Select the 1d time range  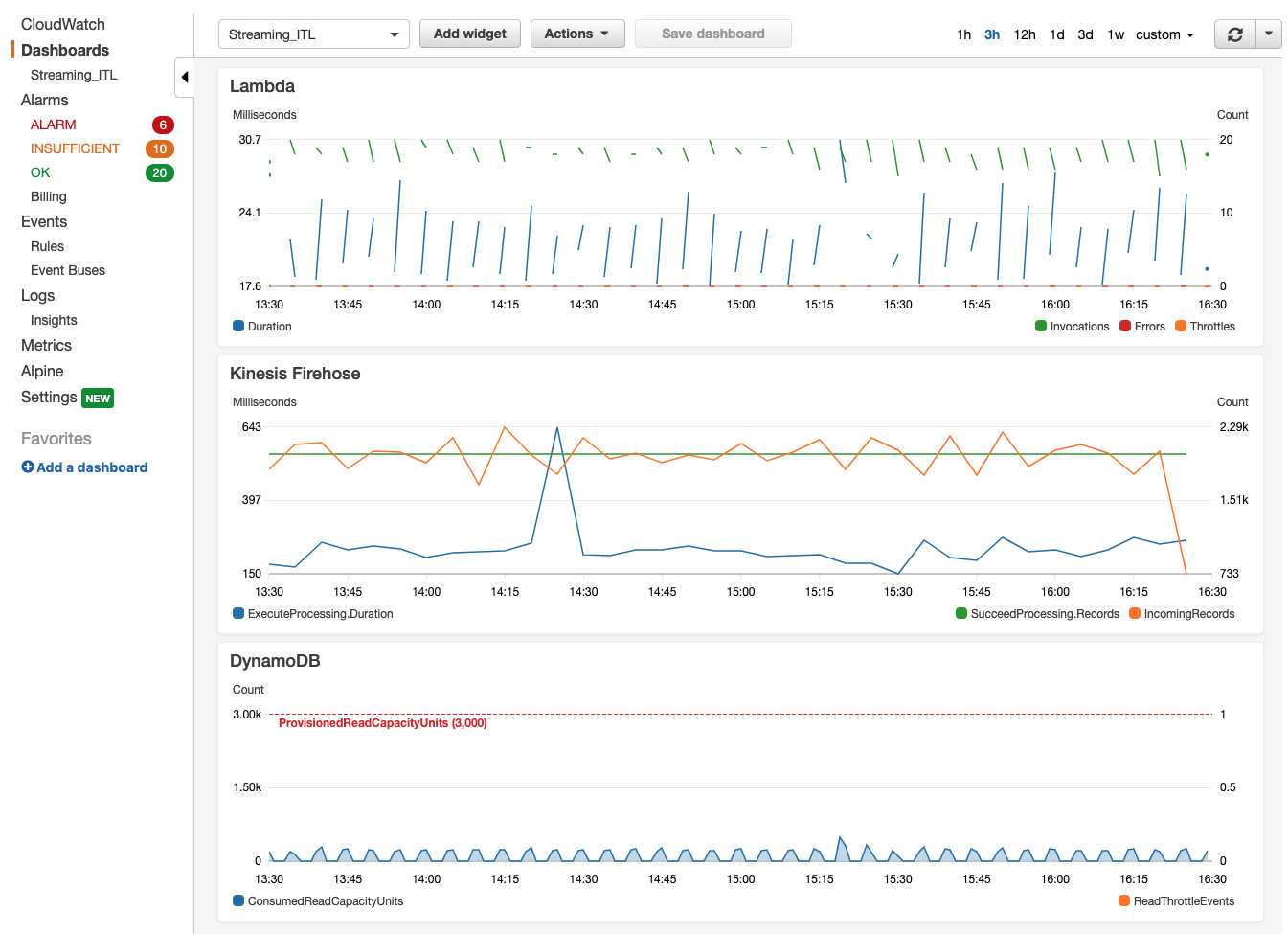1057,34
